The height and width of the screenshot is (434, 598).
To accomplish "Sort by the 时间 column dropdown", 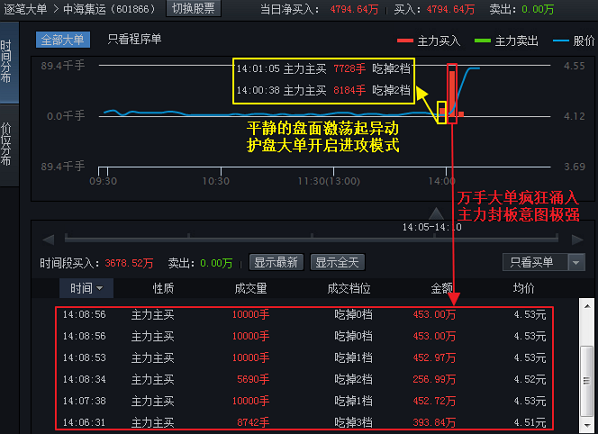I will click(x=86, y=288).
